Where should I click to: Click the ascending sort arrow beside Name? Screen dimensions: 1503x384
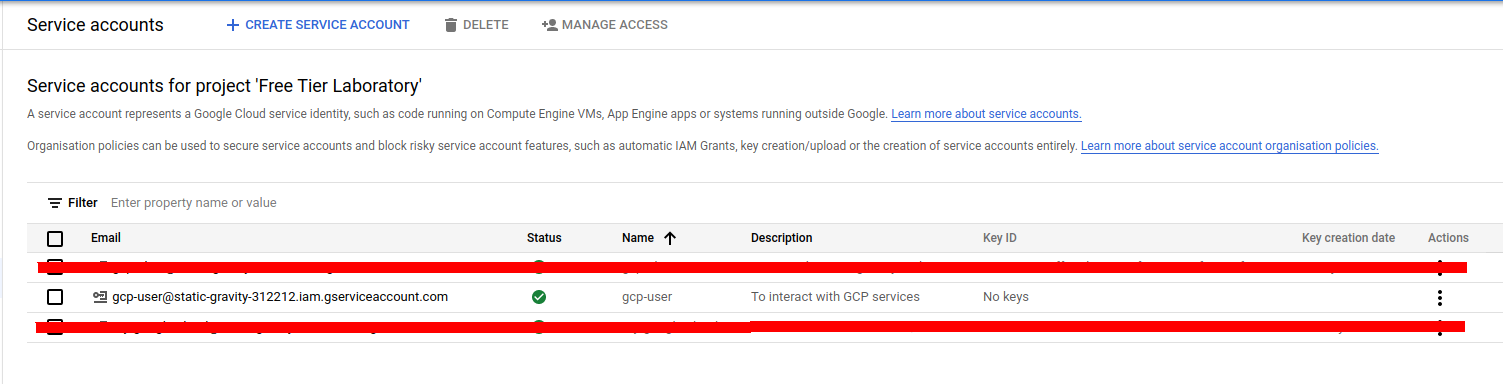click(670, 238)
